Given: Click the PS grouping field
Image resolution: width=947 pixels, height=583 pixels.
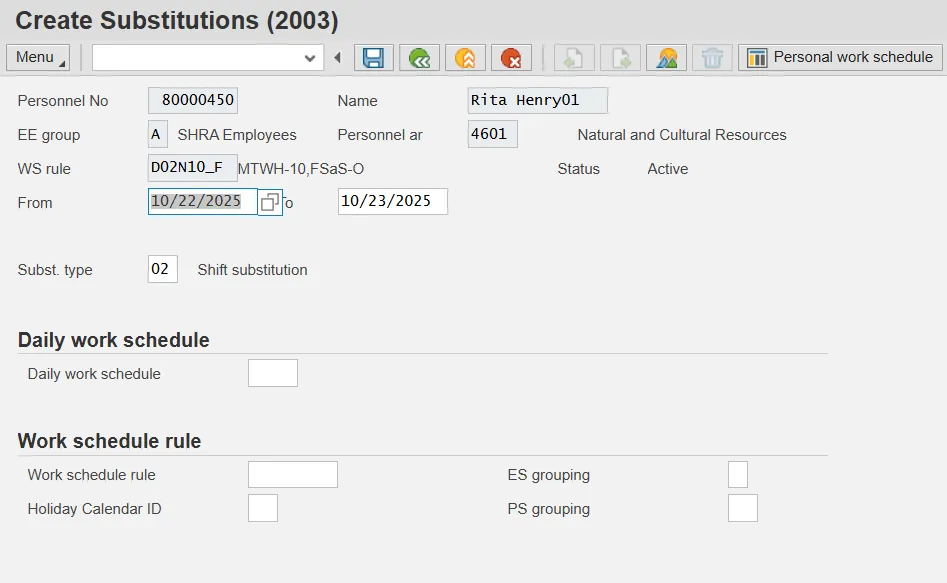Looking at the screenshot, I should (x=742, y=509).
